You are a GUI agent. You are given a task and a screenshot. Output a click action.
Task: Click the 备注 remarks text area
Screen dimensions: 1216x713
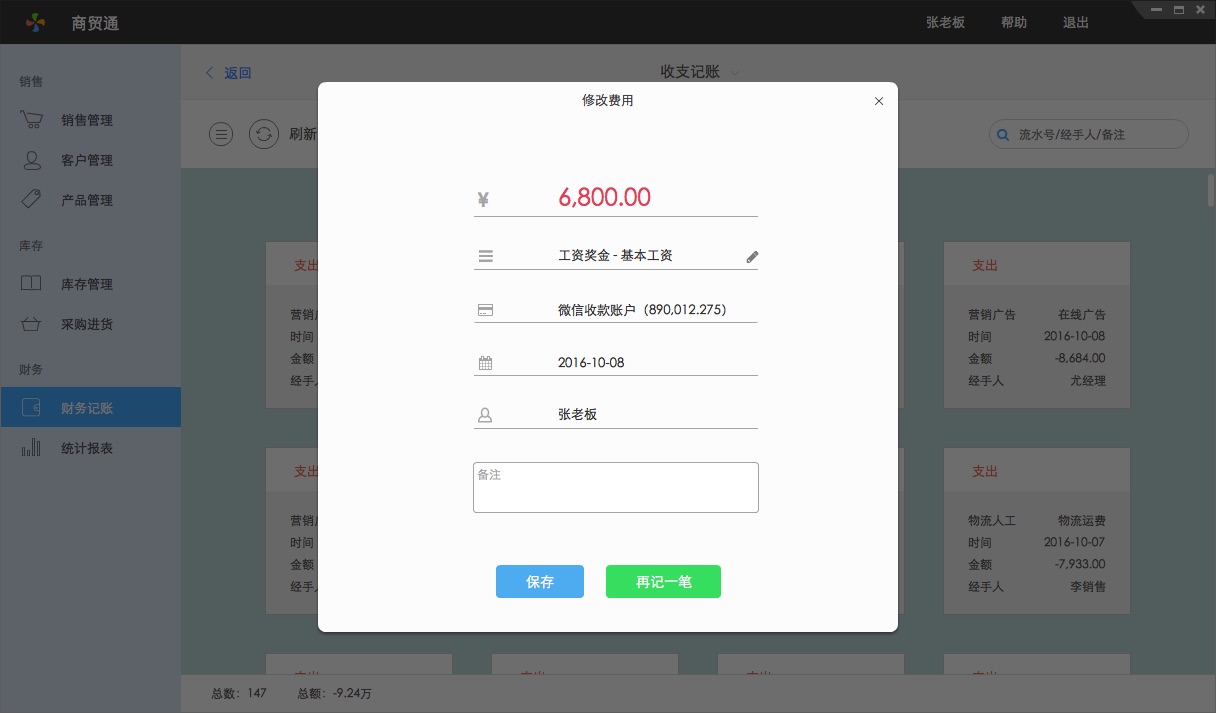(x=615, y=487)
